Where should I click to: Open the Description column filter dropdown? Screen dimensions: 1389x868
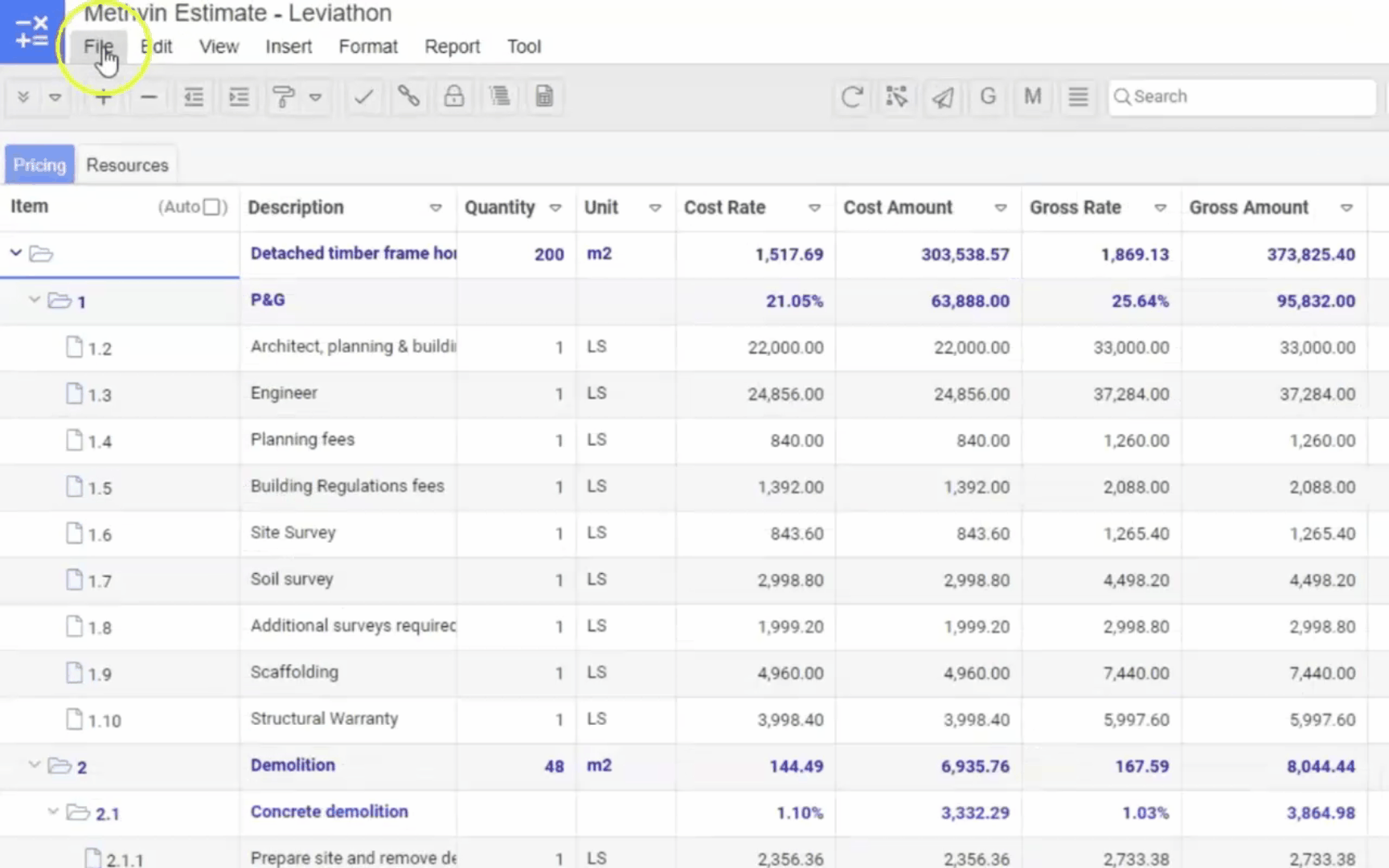[x=436, y=208]
